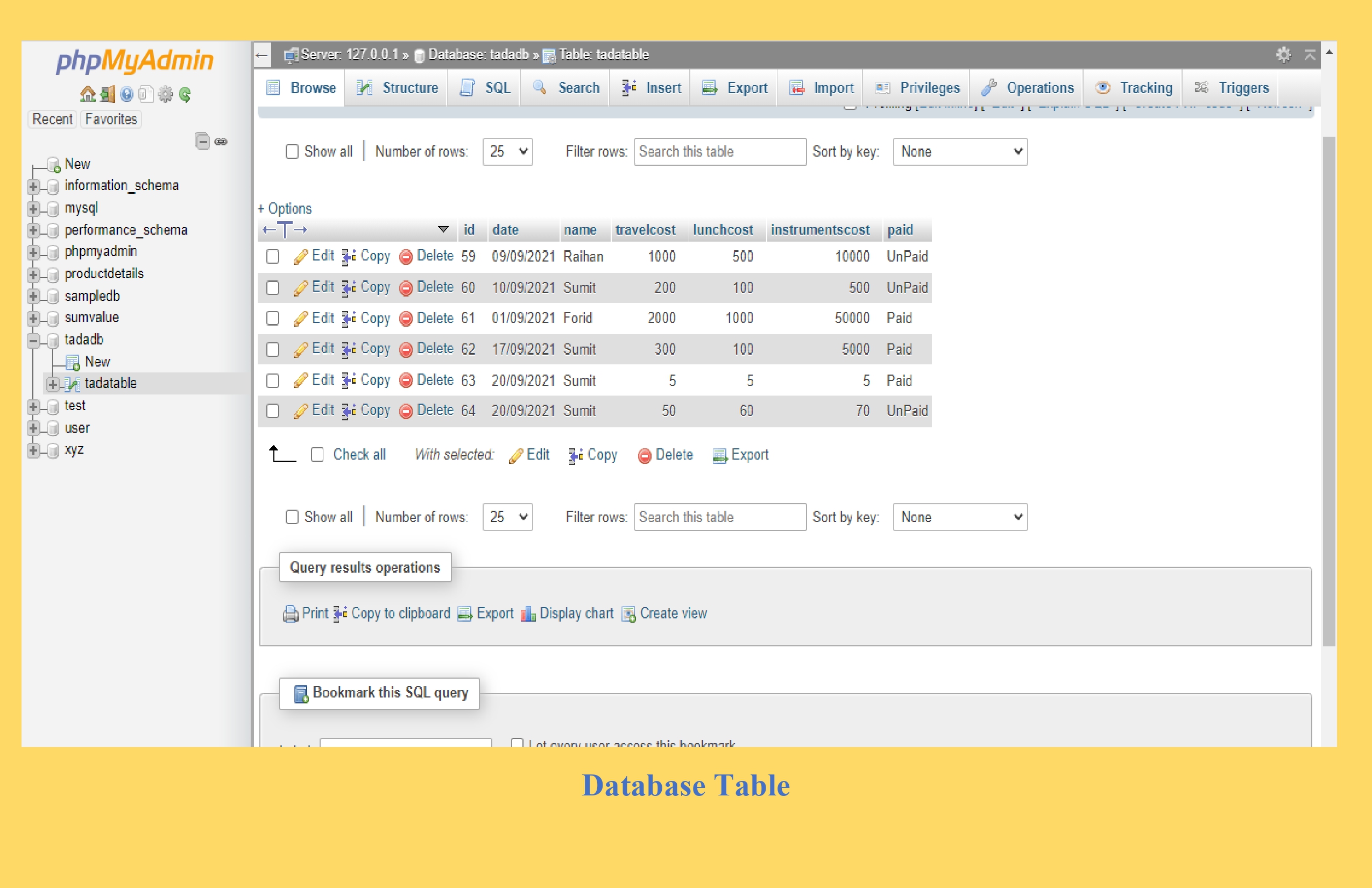
Task: Check the row checkbox for Raihan id 59
Action: pyautogui.click(x=273, y=257)
